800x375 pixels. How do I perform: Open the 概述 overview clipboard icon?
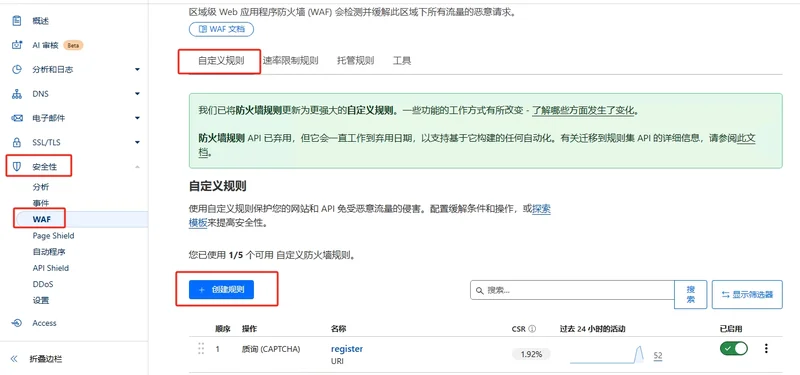click(17, 21)
